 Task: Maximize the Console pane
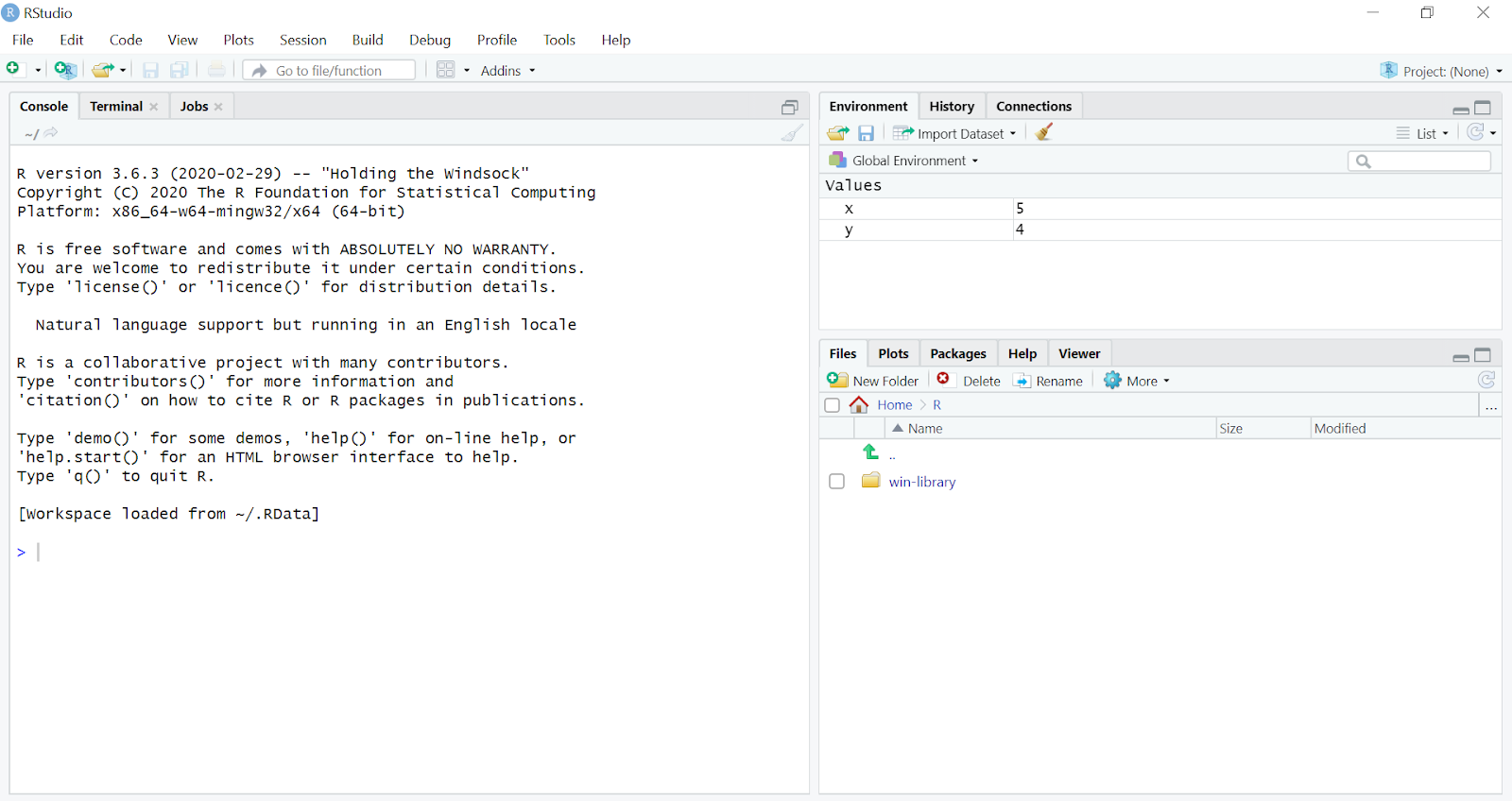(790, 107)
